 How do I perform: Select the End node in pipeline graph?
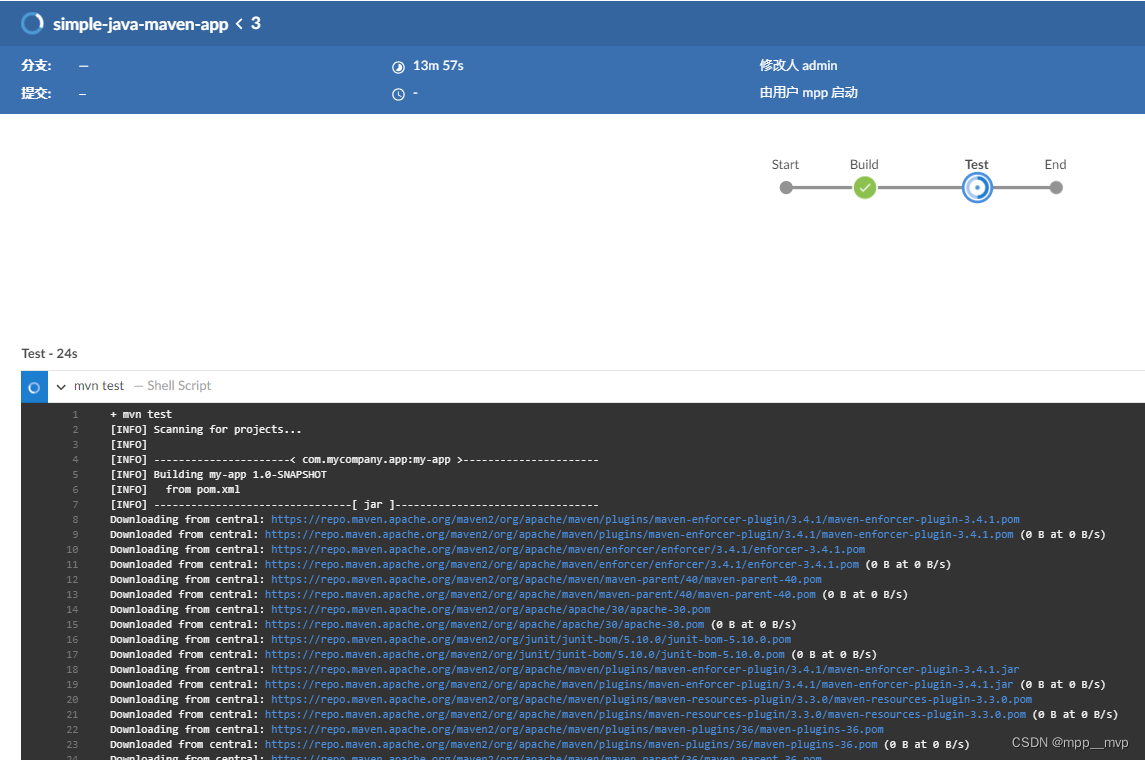point(1056,188)
